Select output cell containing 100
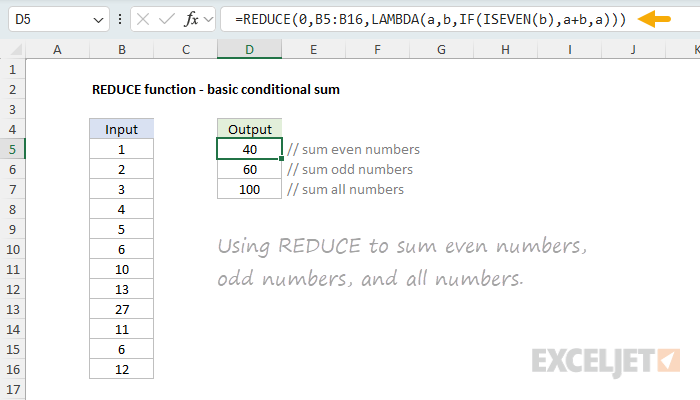Screen dimensions: 700x400 pyautogui.click(x=250, y=189)
